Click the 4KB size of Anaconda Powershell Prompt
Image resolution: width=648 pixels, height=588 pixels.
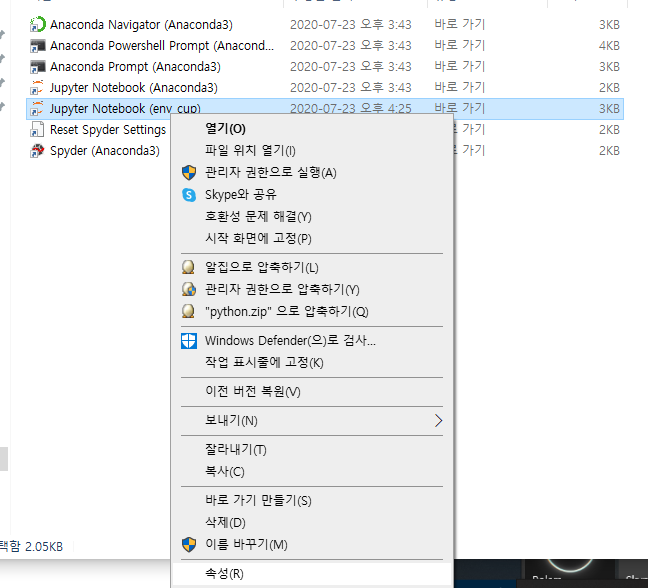pyautogui.click(x=609, y=46)
